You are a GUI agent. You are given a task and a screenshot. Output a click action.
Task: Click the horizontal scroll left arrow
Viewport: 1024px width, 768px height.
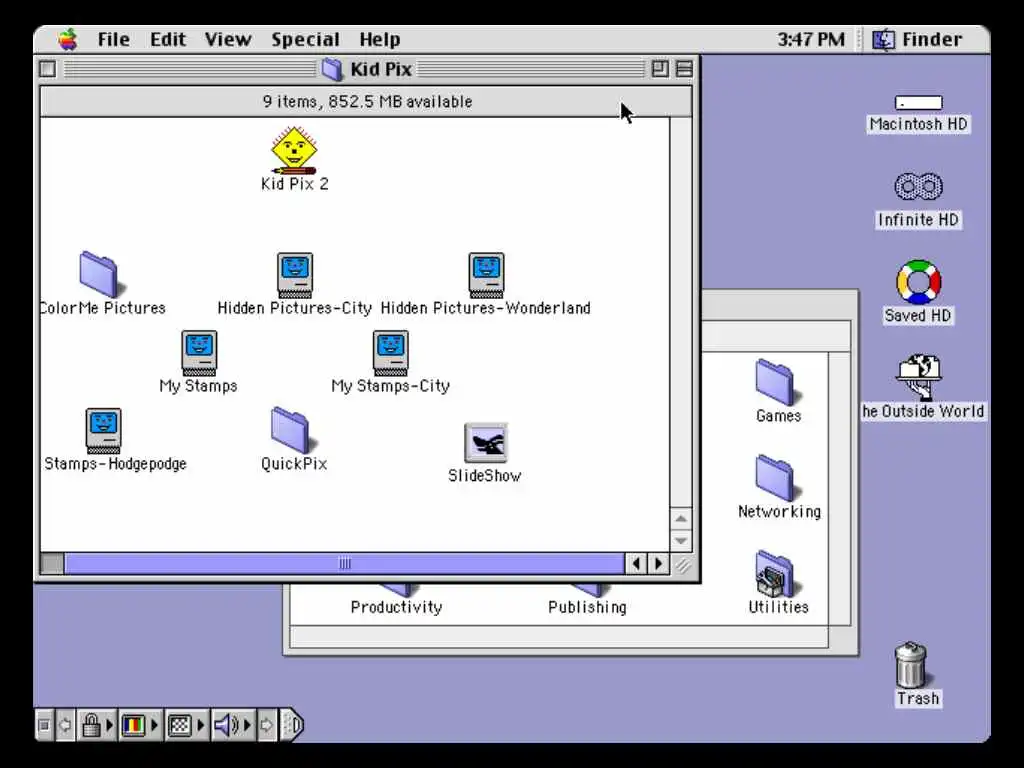pyautogui.click(x=636, y=563)
